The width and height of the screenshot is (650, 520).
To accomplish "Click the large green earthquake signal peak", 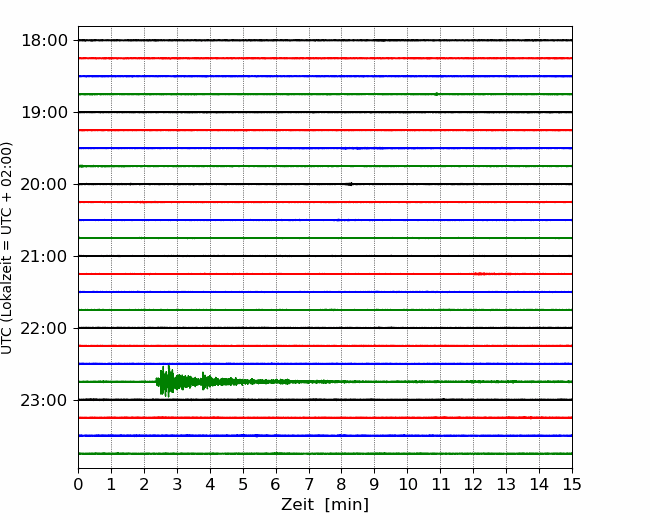I will 167,381.
